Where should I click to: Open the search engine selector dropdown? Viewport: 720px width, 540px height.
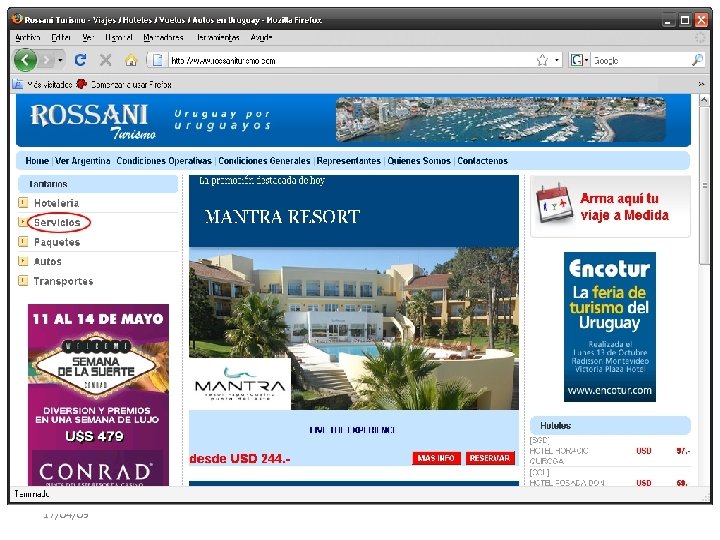(x=579, y=60)
